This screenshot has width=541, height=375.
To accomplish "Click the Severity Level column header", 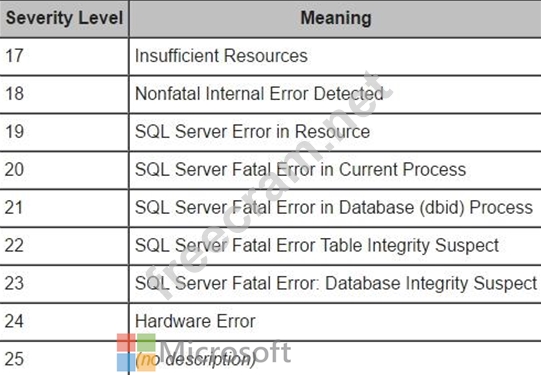I will click(64, 18).
